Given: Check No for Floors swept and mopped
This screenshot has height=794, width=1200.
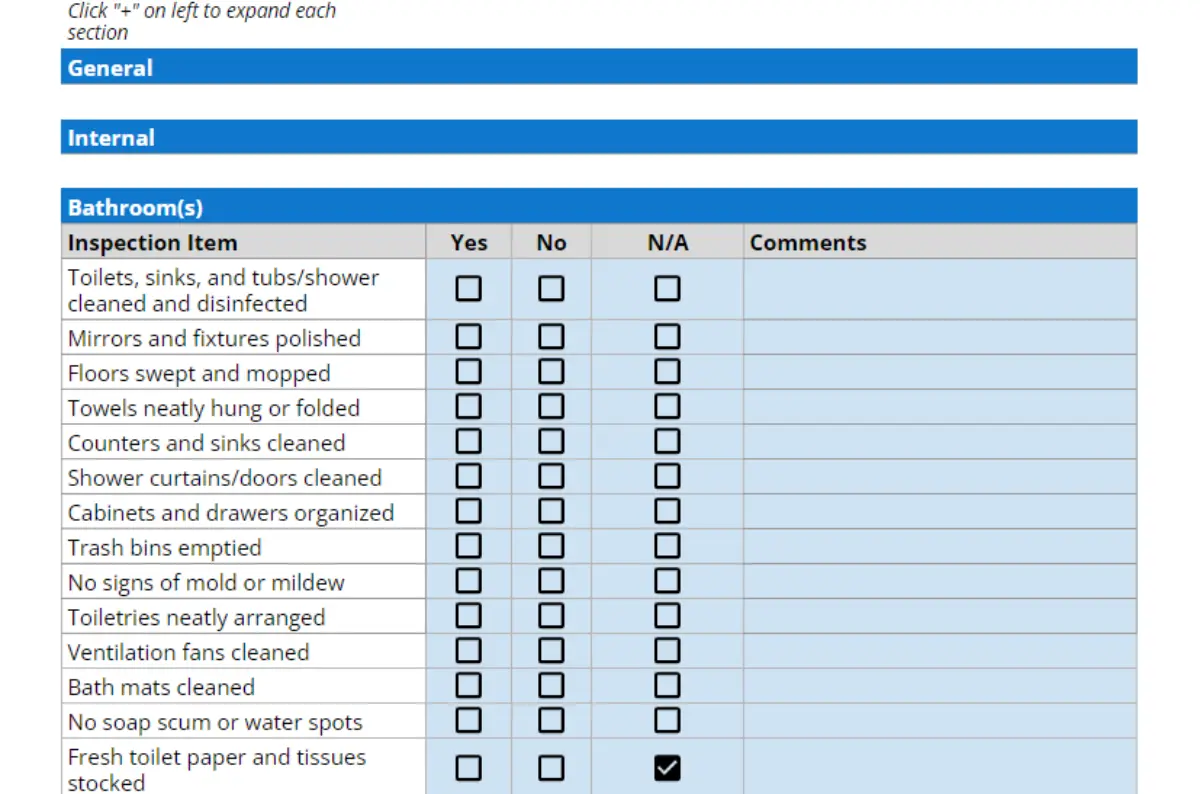Looking at the screenshot, I should click(x=551, y=372).
